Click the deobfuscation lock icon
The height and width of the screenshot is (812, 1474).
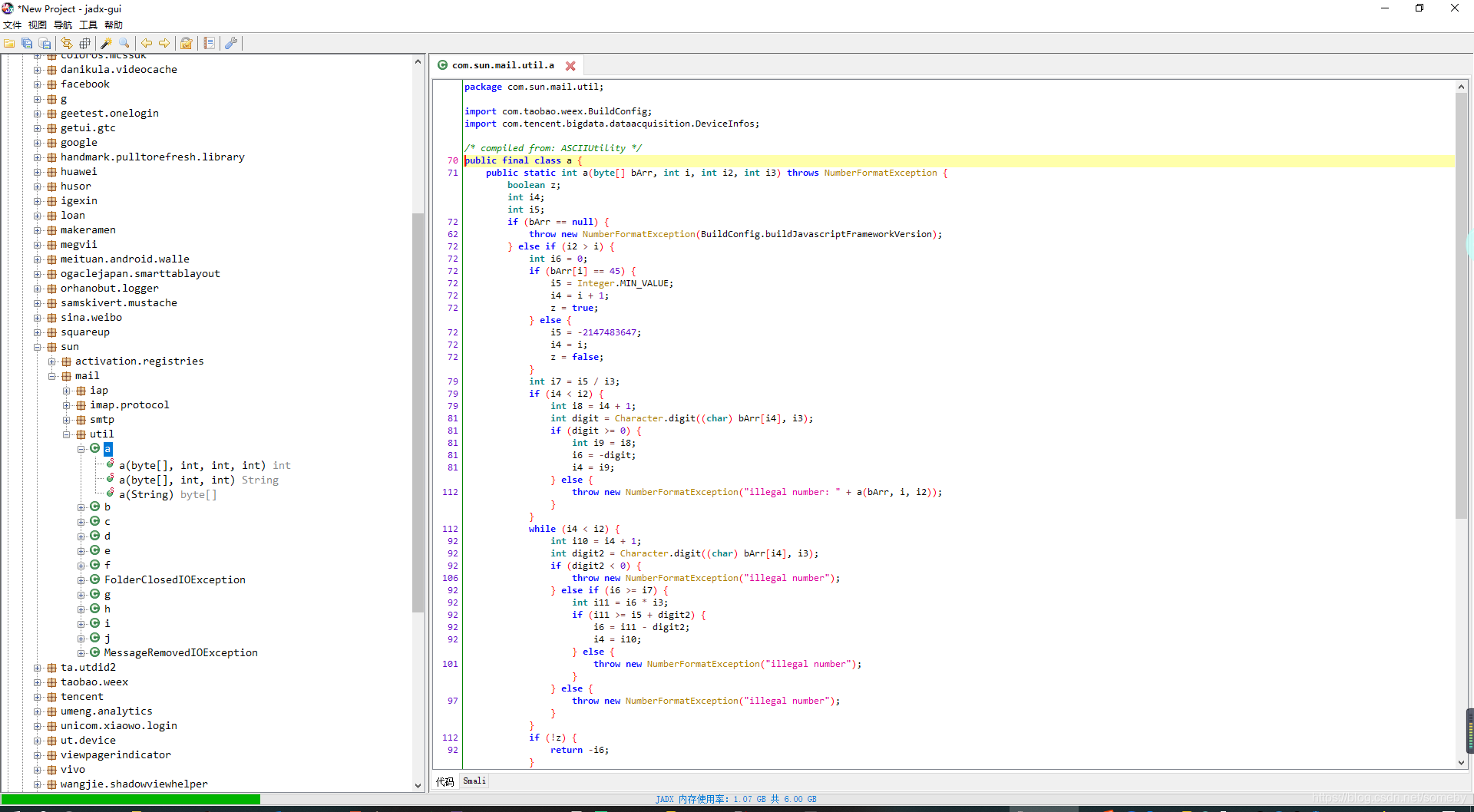pyautogui.click(x=187, y=44)
